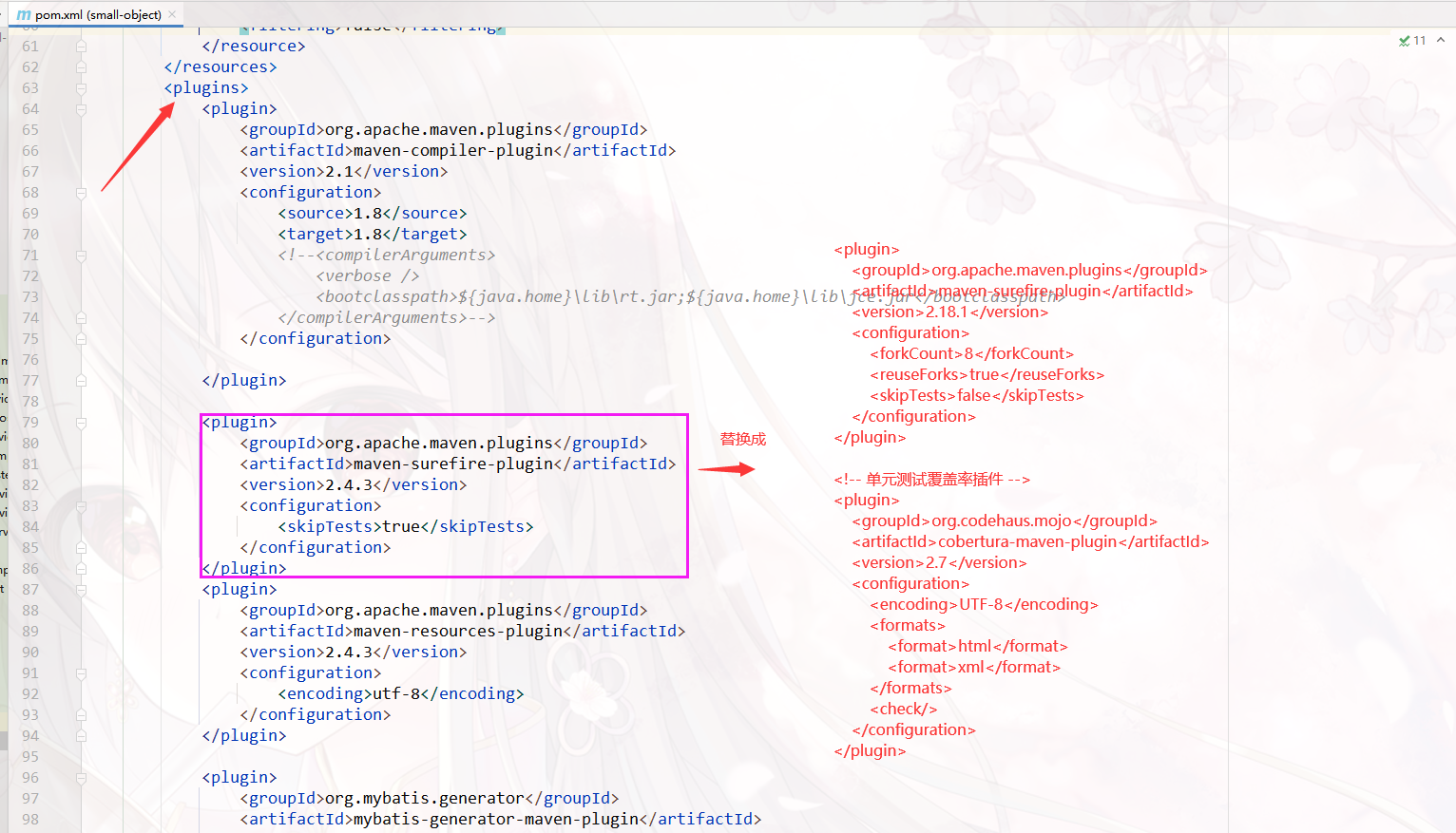1456x833 pixels.
Task: Fold the surefire <plugin> block at line 79
Action: (81, 422)
